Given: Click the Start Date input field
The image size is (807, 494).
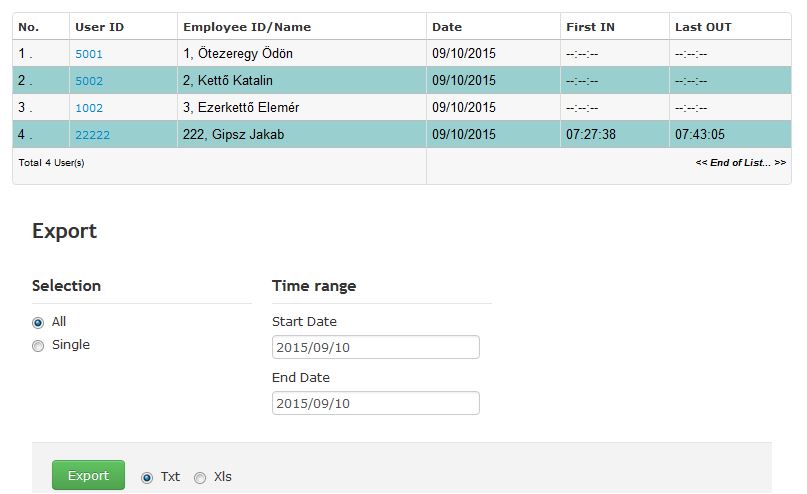Looking at the screenshot, I should tap(376, 347).
